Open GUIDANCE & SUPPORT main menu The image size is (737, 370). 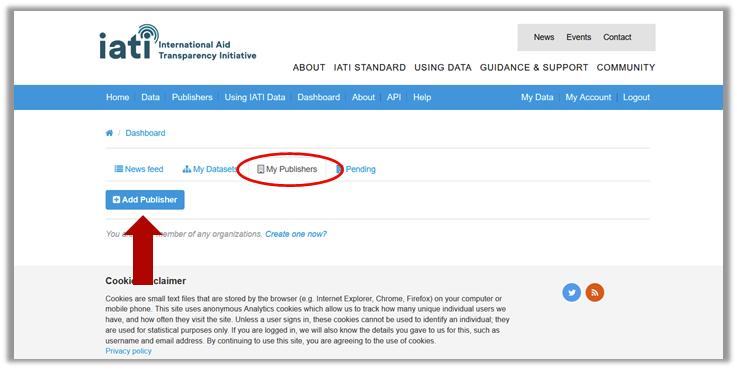(x=534, y=68)
